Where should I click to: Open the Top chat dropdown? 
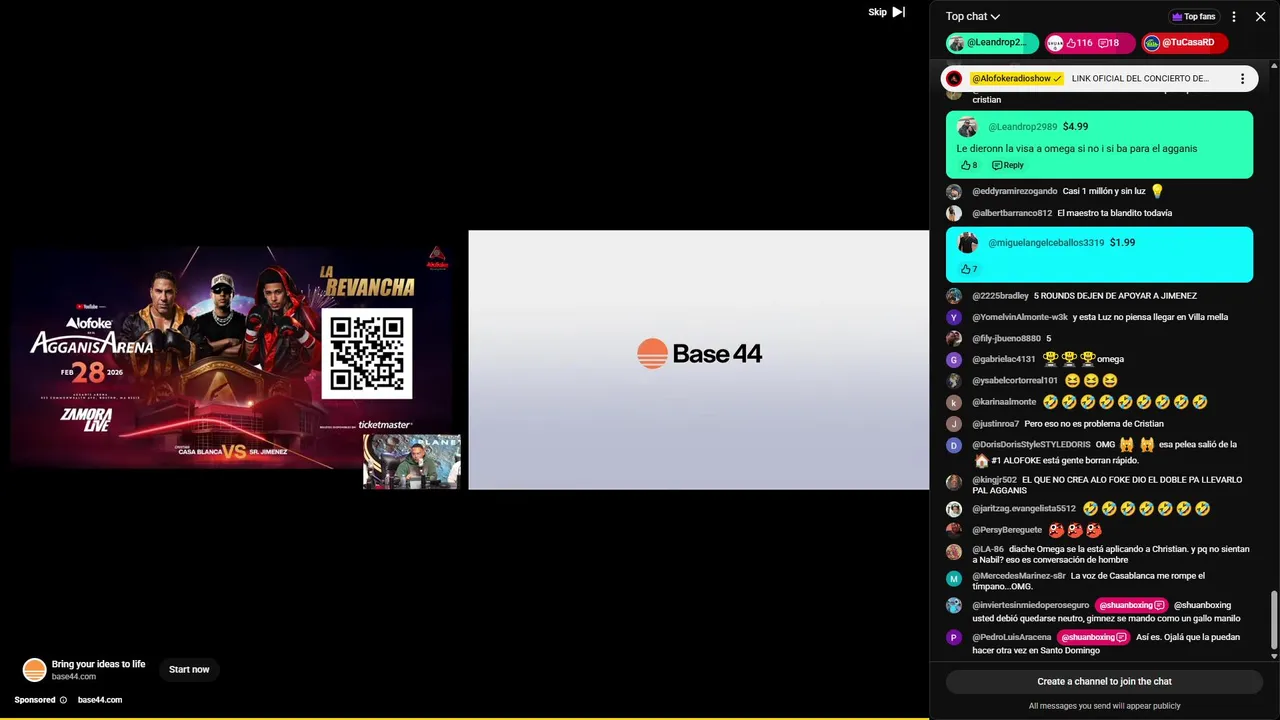click(x=973, y=16)
